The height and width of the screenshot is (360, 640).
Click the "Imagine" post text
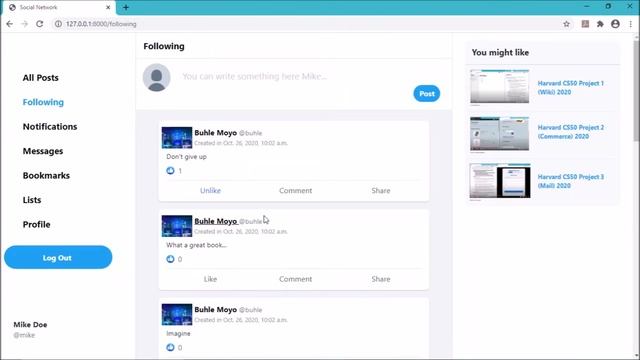point(178,333)
